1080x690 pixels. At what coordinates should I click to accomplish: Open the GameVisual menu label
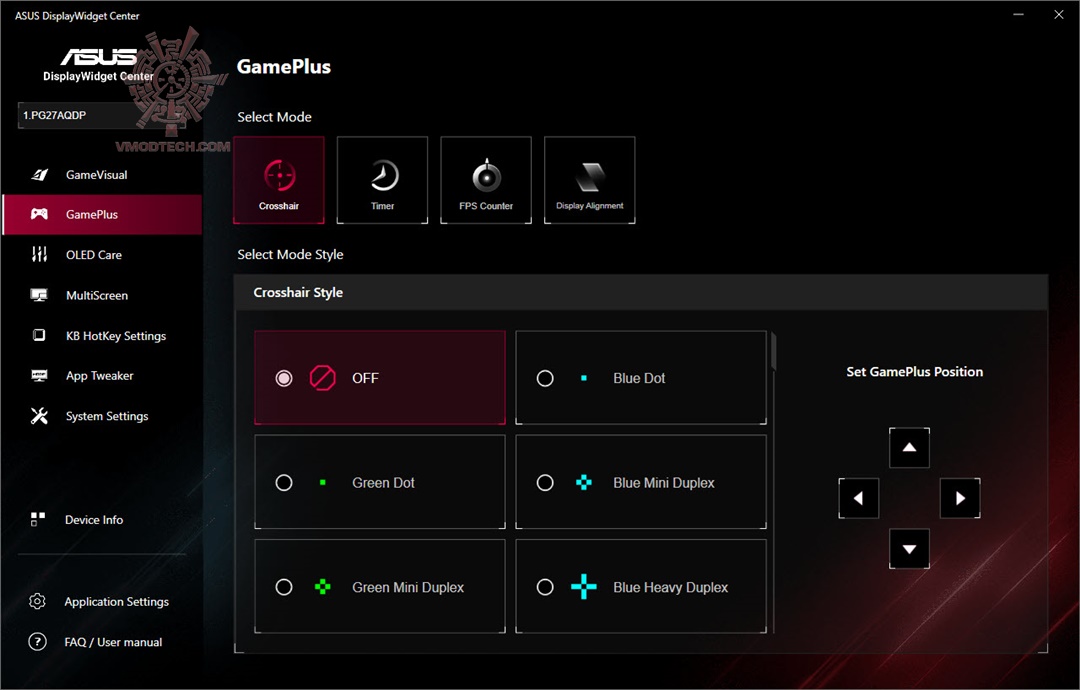(x=96, y=175)
